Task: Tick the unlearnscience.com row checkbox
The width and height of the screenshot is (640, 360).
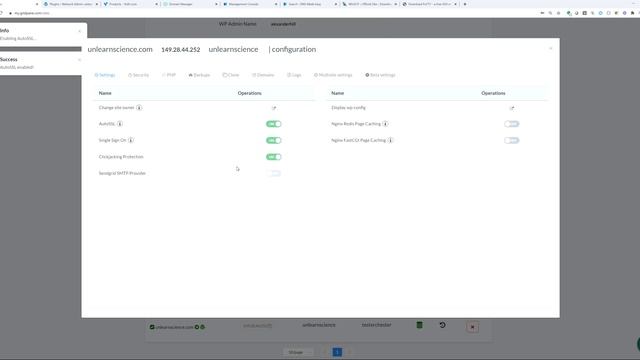Action: 152,327
